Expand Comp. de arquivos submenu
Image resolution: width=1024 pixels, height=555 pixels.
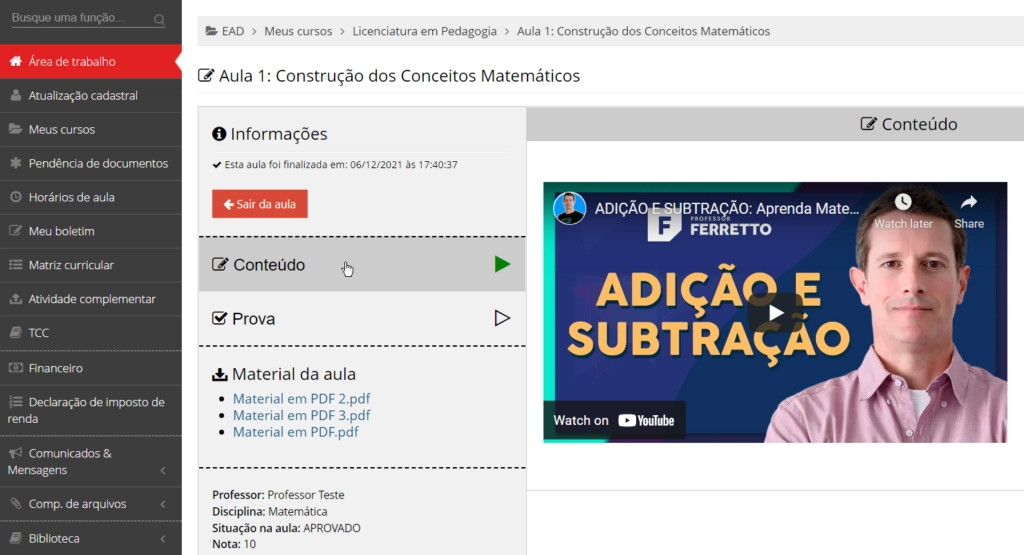click(x=163, y=504)
